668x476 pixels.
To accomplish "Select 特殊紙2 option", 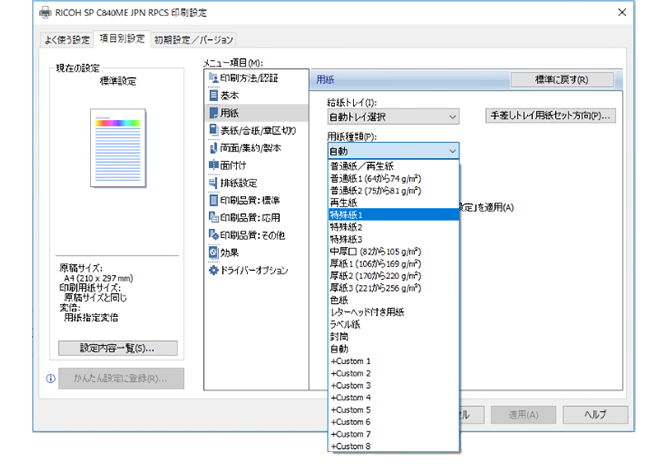I will click(393, 227).
